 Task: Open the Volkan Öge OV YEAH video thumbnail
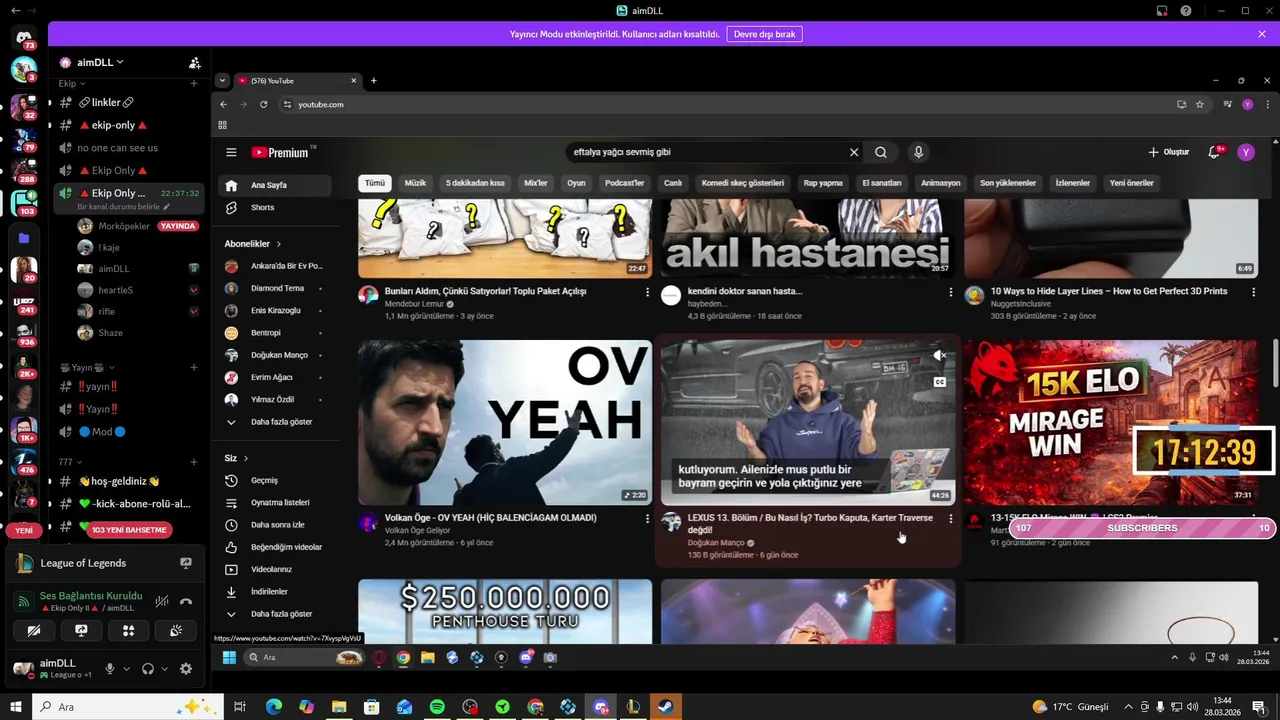click(505, 422)
